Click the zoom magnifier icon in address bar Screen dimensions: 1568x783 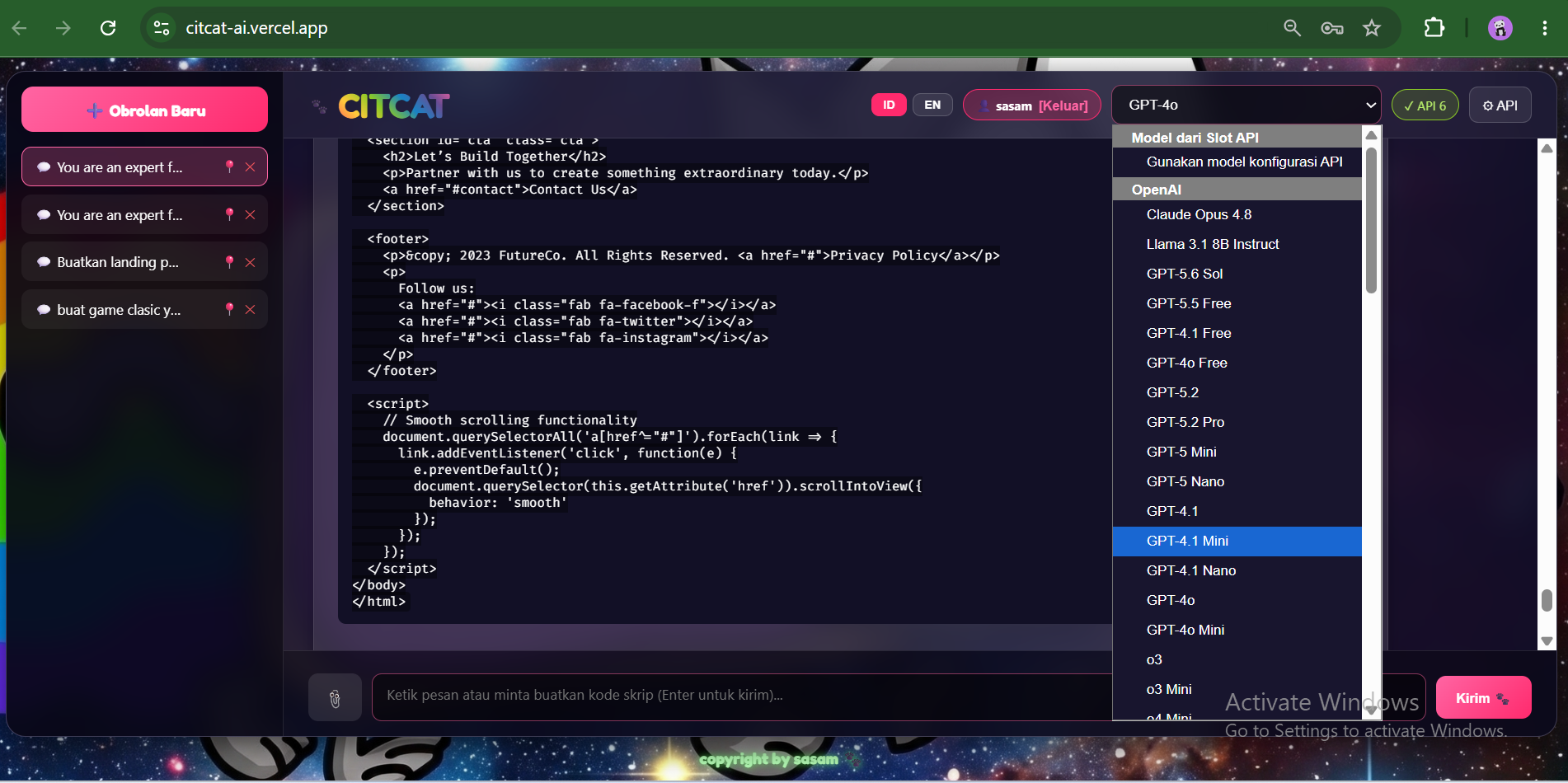1292,28
